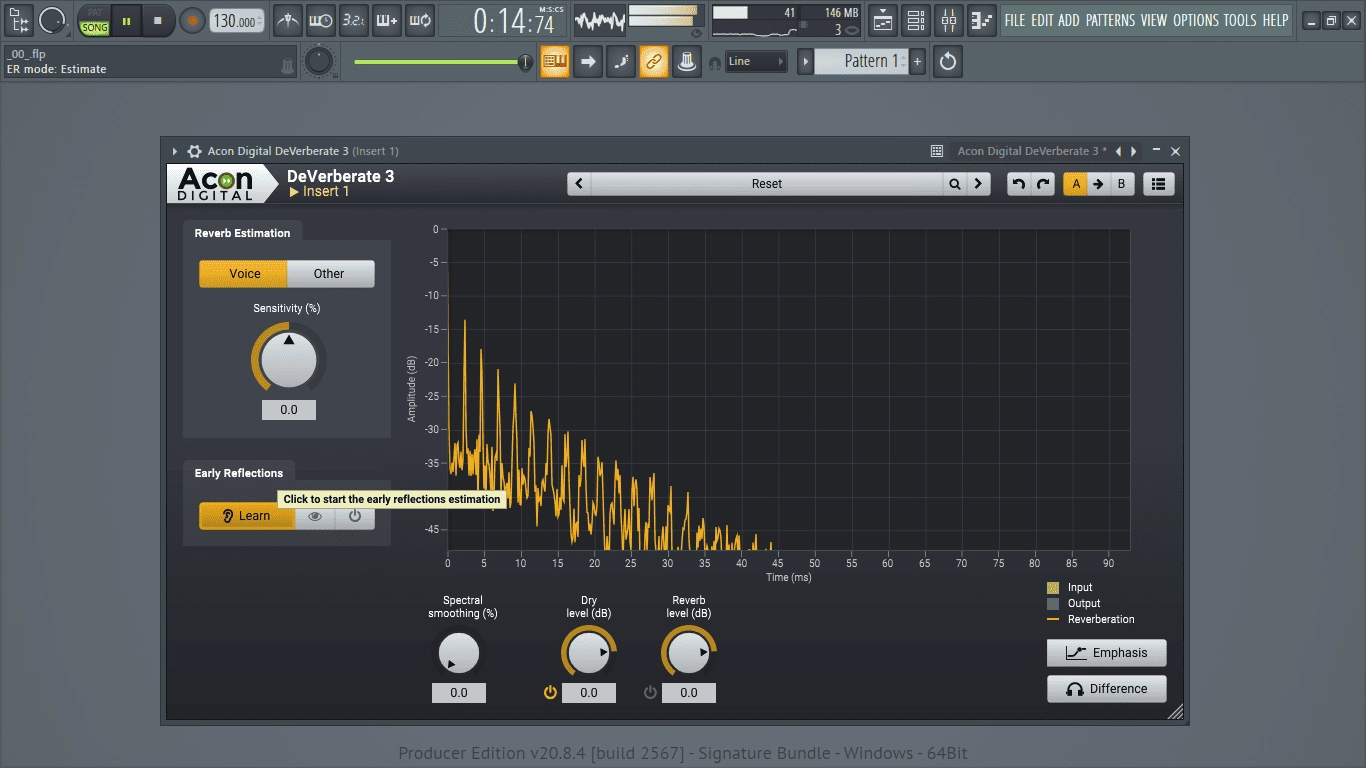Select the B comparison setting
Screen dimensions: 1366x768
[1122, 184]
